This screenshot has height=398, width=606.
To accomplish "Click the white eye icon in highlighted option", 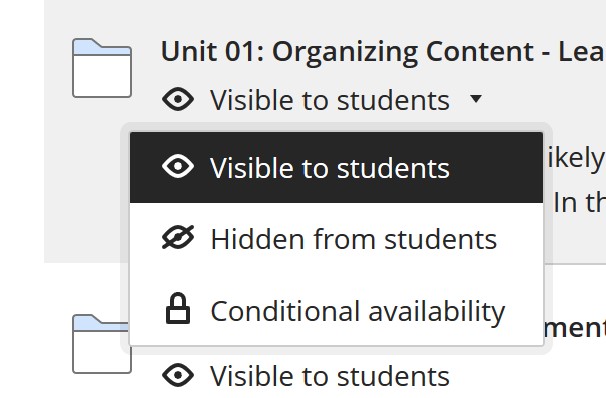I will click(x=178, y=167).
